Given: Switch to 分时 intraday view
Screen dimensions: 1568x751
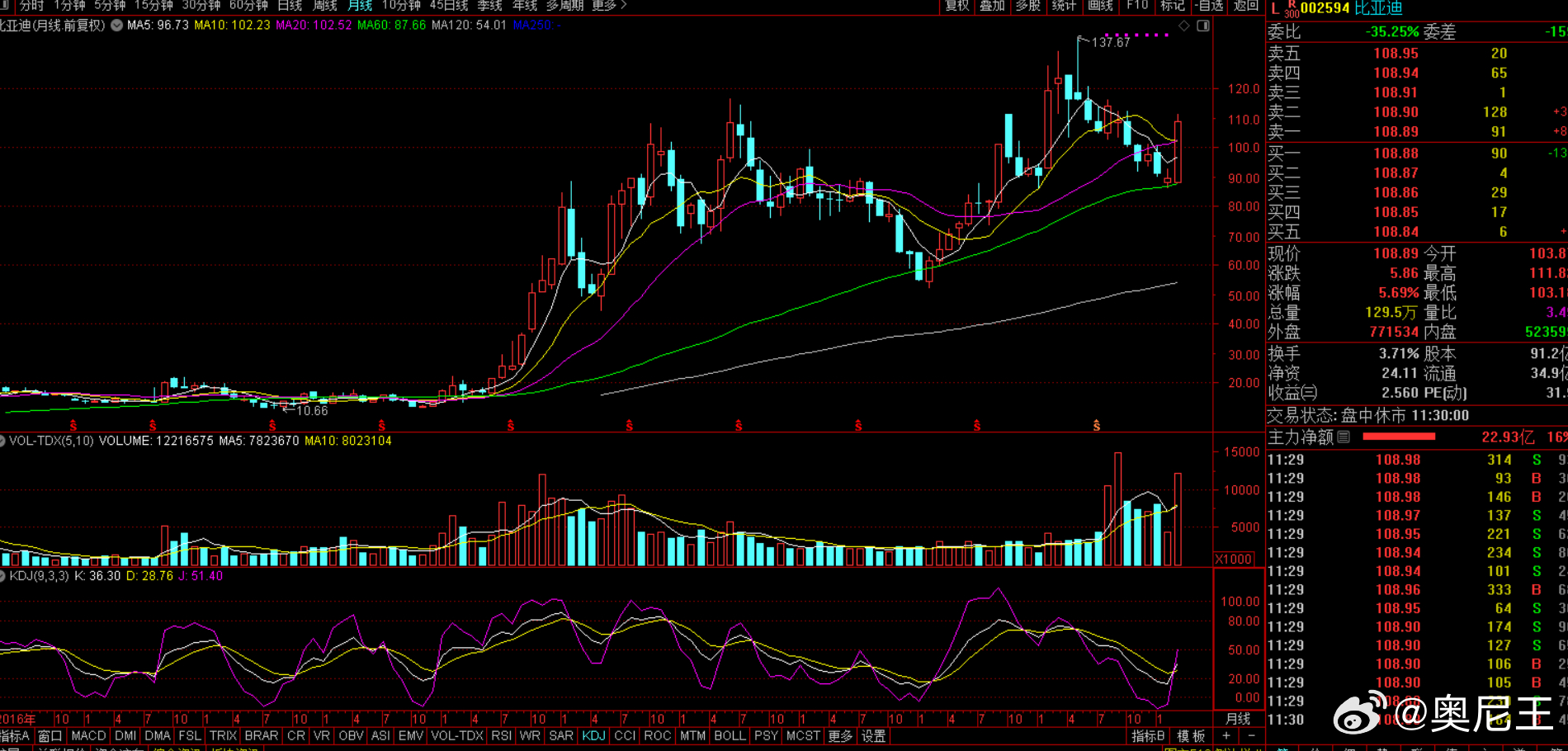Looking at the screenshot, I should (x=31, y=6).
